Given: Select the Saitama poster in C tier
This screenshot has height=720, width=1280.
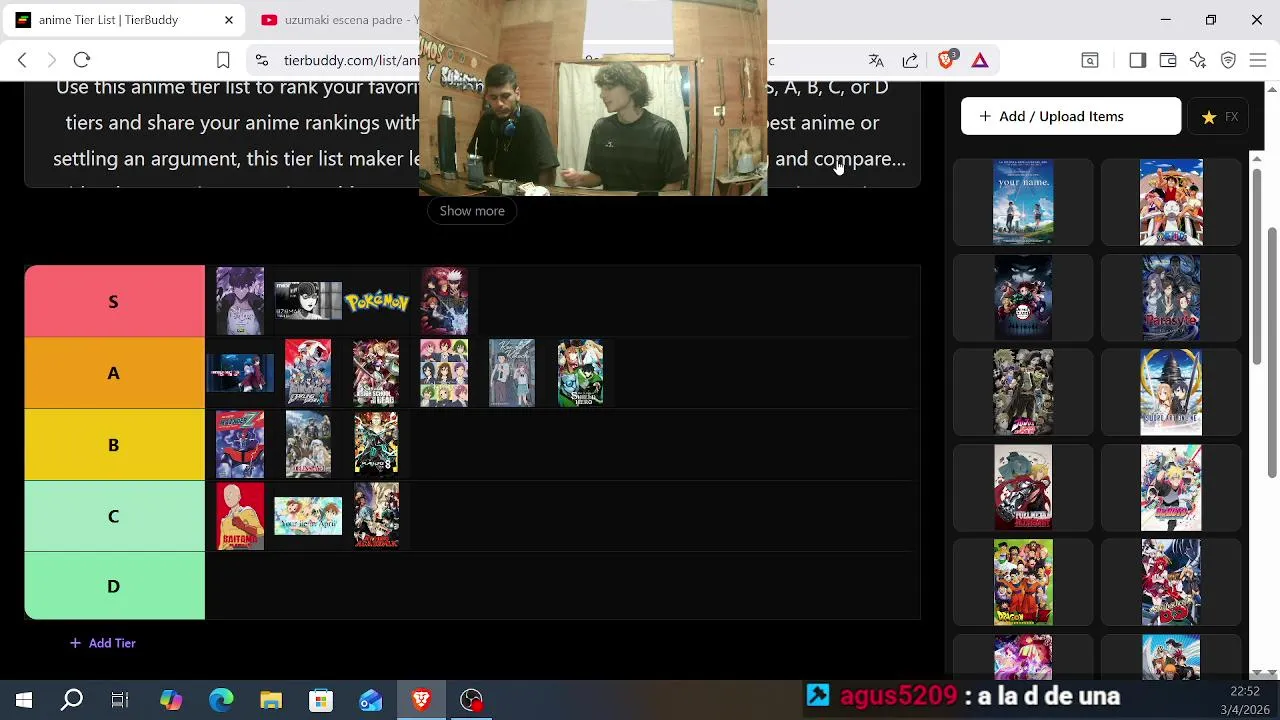Looking at the screenshot, I should coord(240,516).
